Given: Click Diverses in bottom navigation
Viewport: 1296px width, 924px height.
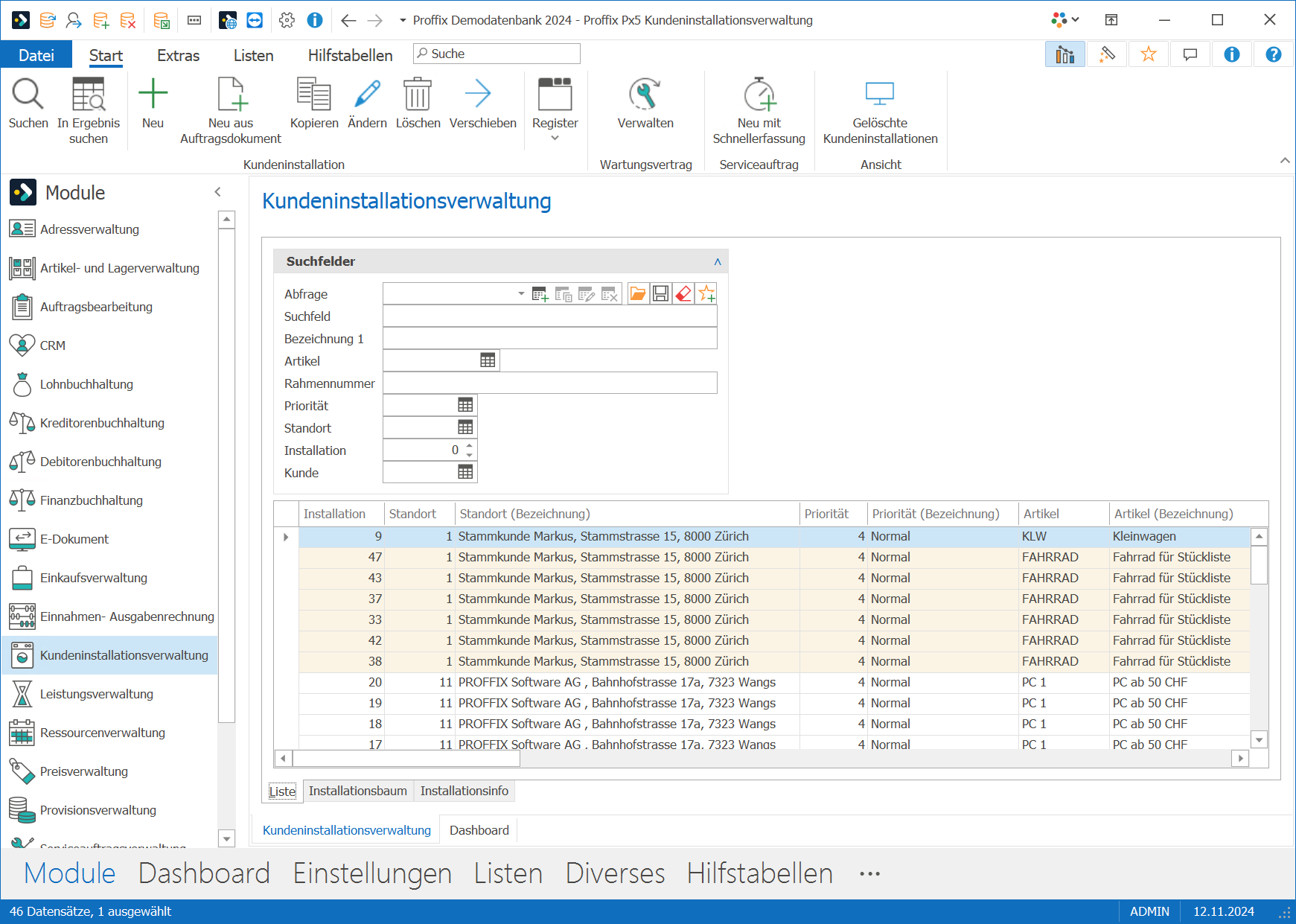Looking at the screenshot, I should 615,873.
